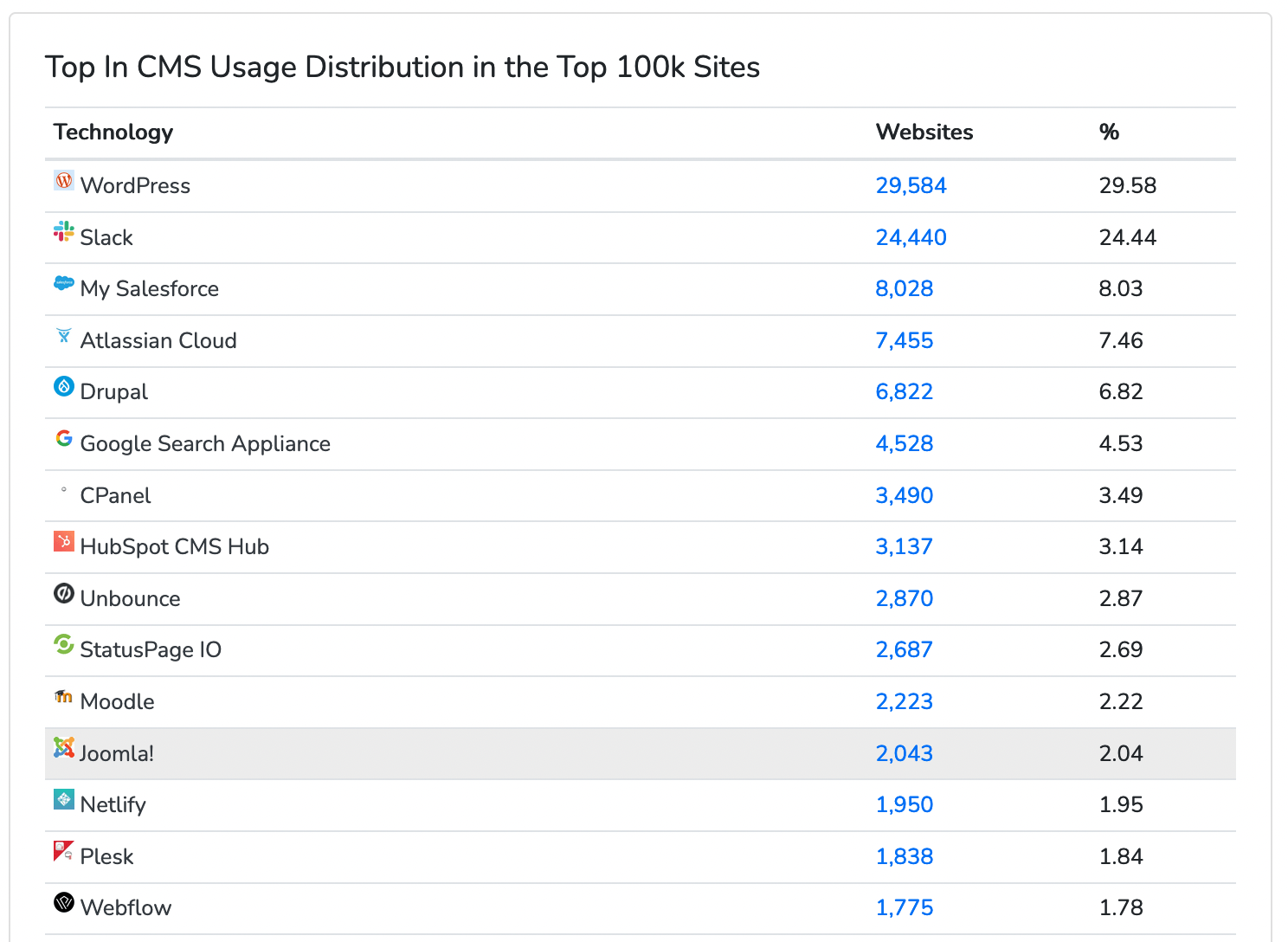Screen dimensions: 1288x942
Task: Click the % column header
Action: (1109, 132)
